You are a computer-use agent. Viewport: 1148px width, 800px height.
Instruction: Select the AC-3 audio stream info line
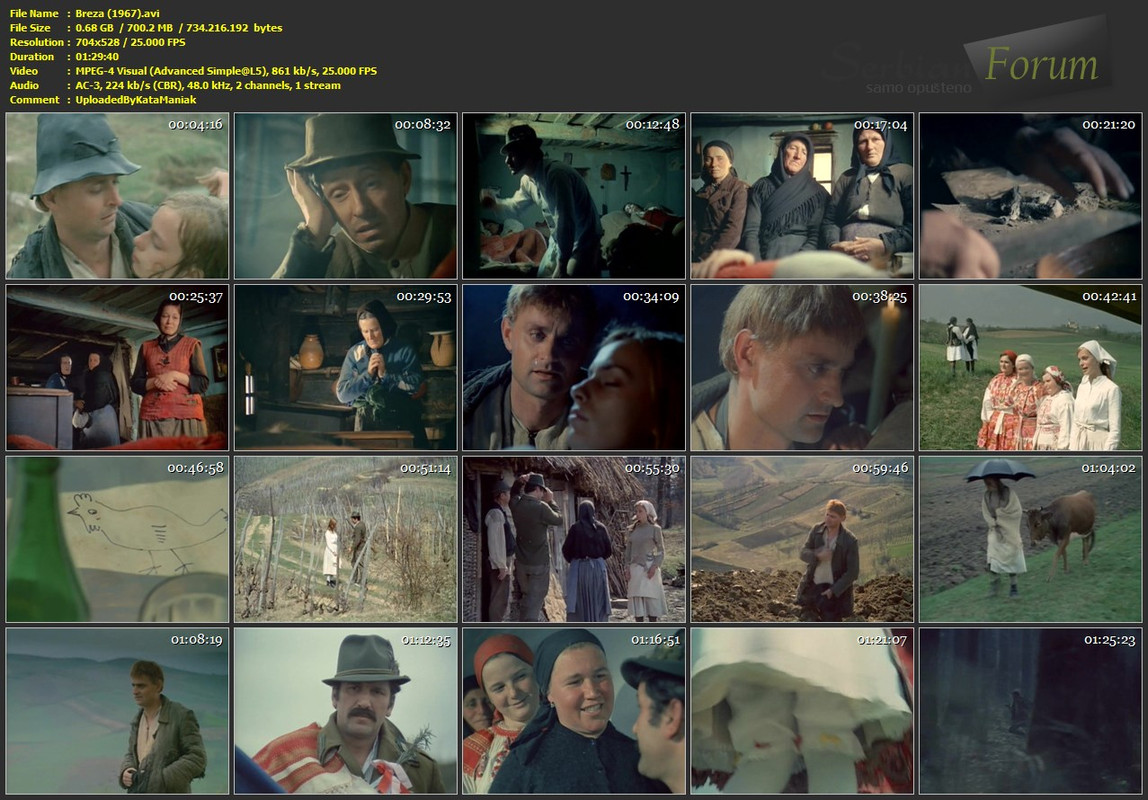coord(208,86)
